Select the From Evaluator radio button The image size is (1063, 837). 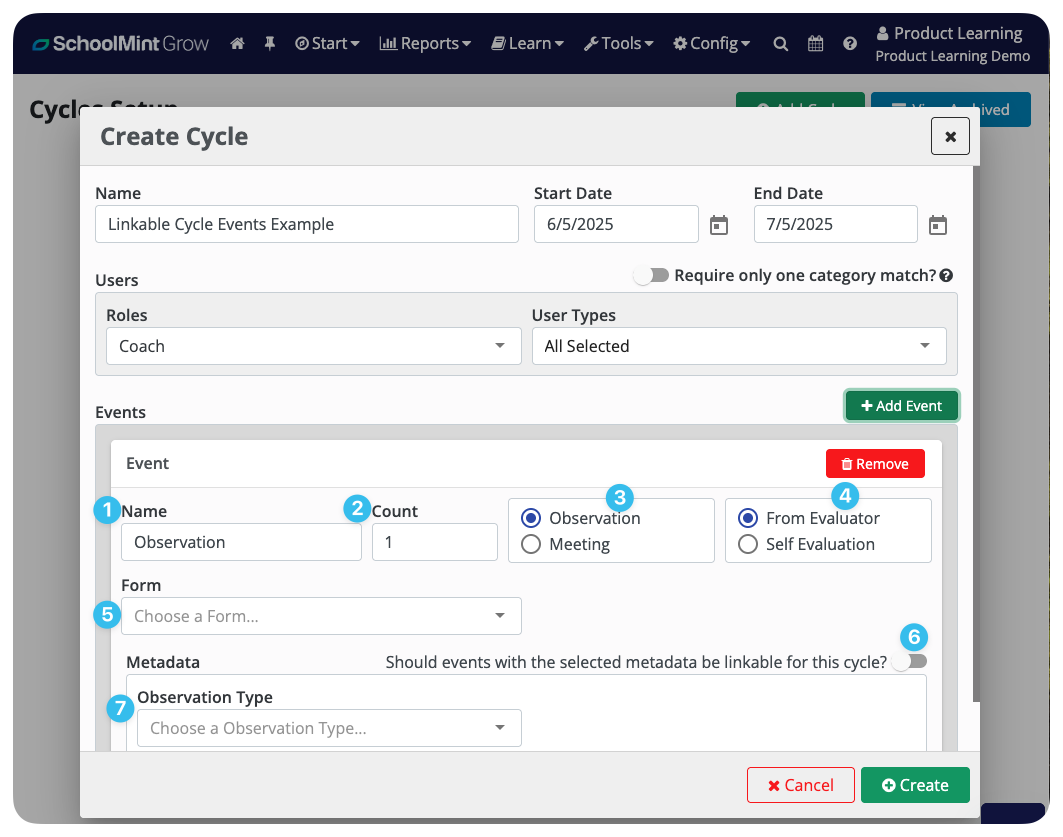point(748,518)
